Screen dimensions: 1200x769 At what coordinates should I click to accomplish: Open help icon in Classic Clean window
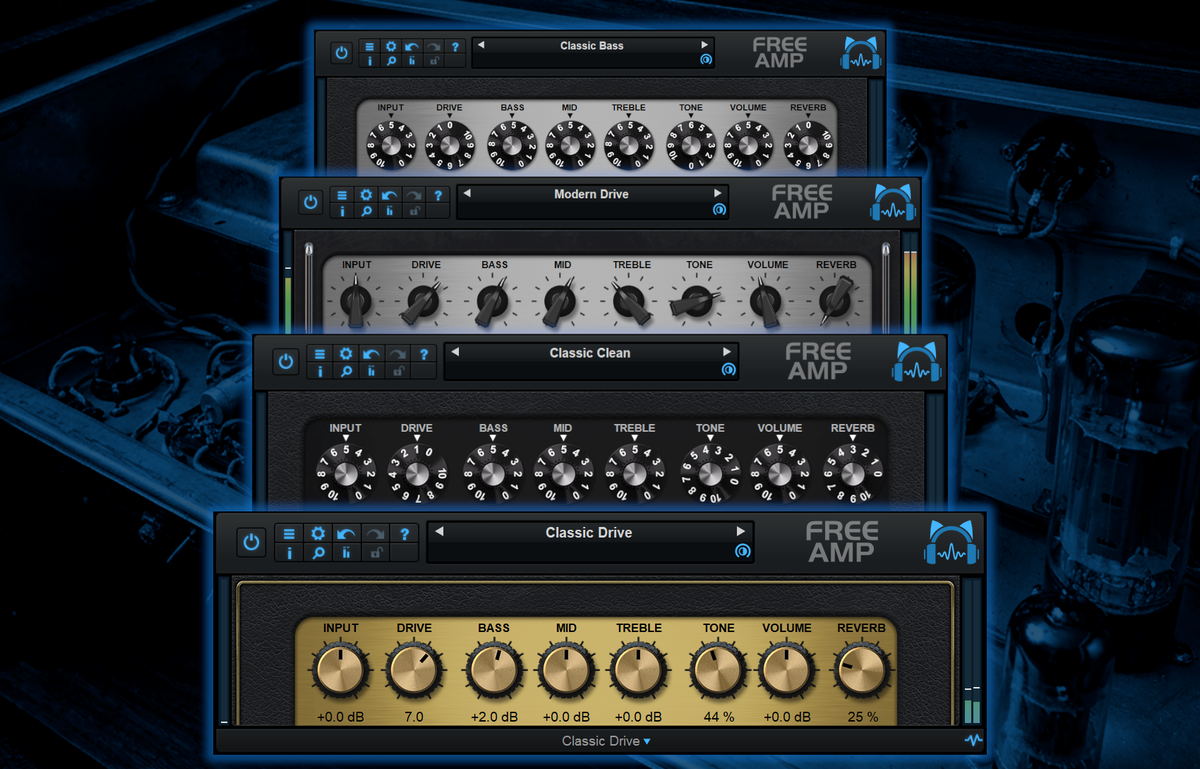click(424, 354)
